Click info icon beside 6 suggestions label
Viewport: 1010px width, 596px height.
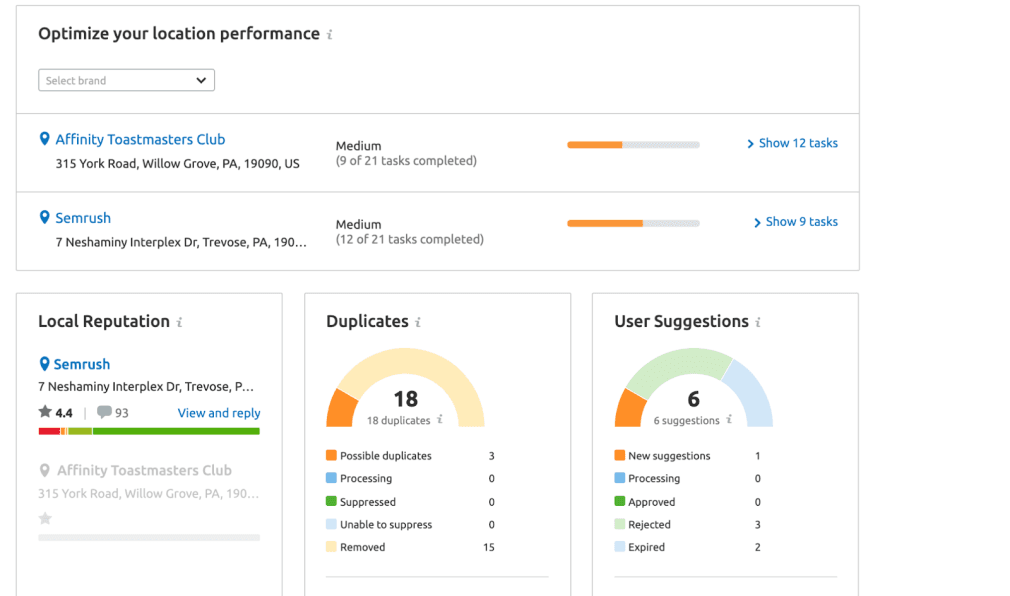click(x=729, y=419)
